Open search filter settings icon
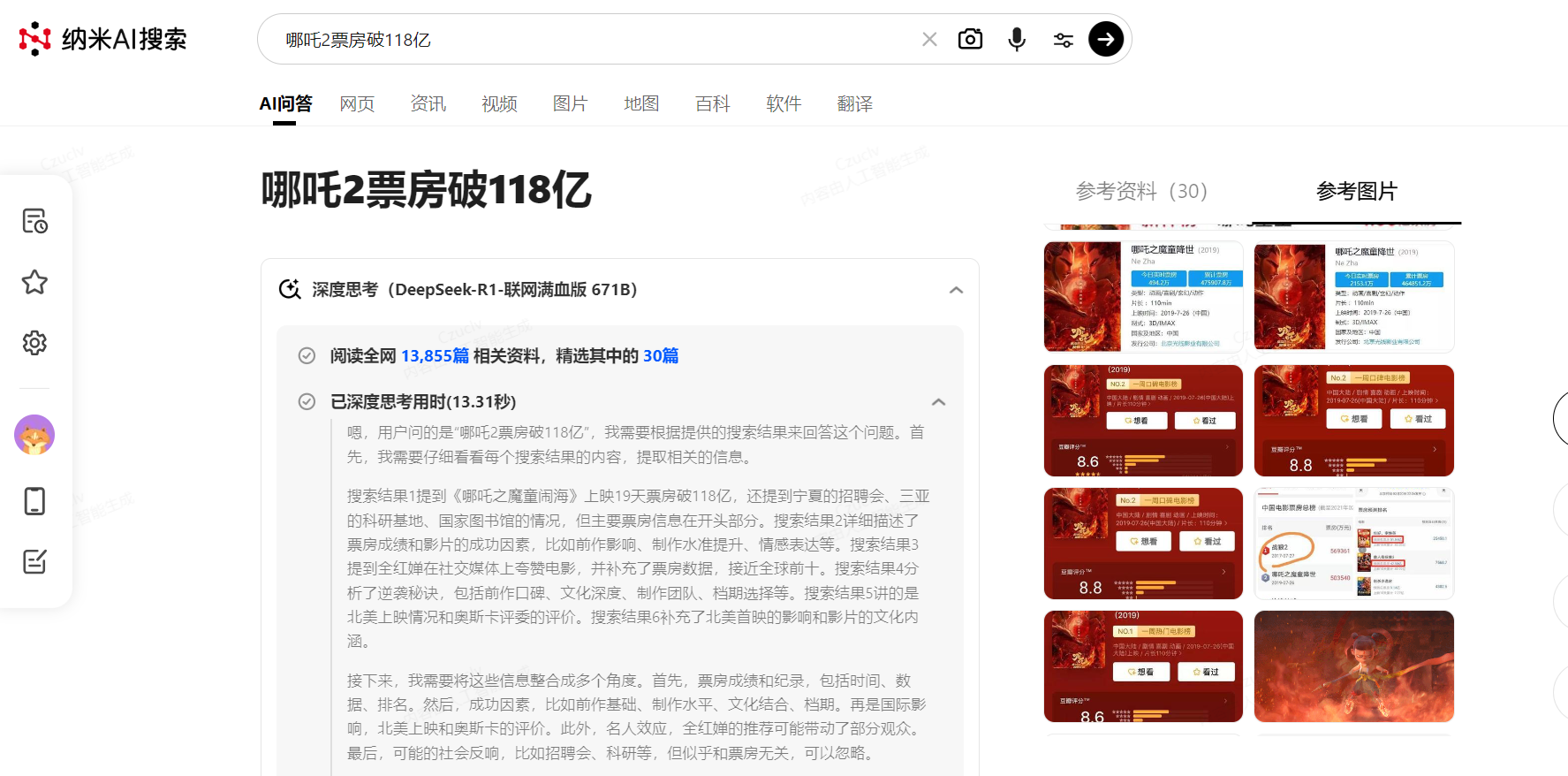Viewport: 1568px width, 776px height. (1063, 40)
